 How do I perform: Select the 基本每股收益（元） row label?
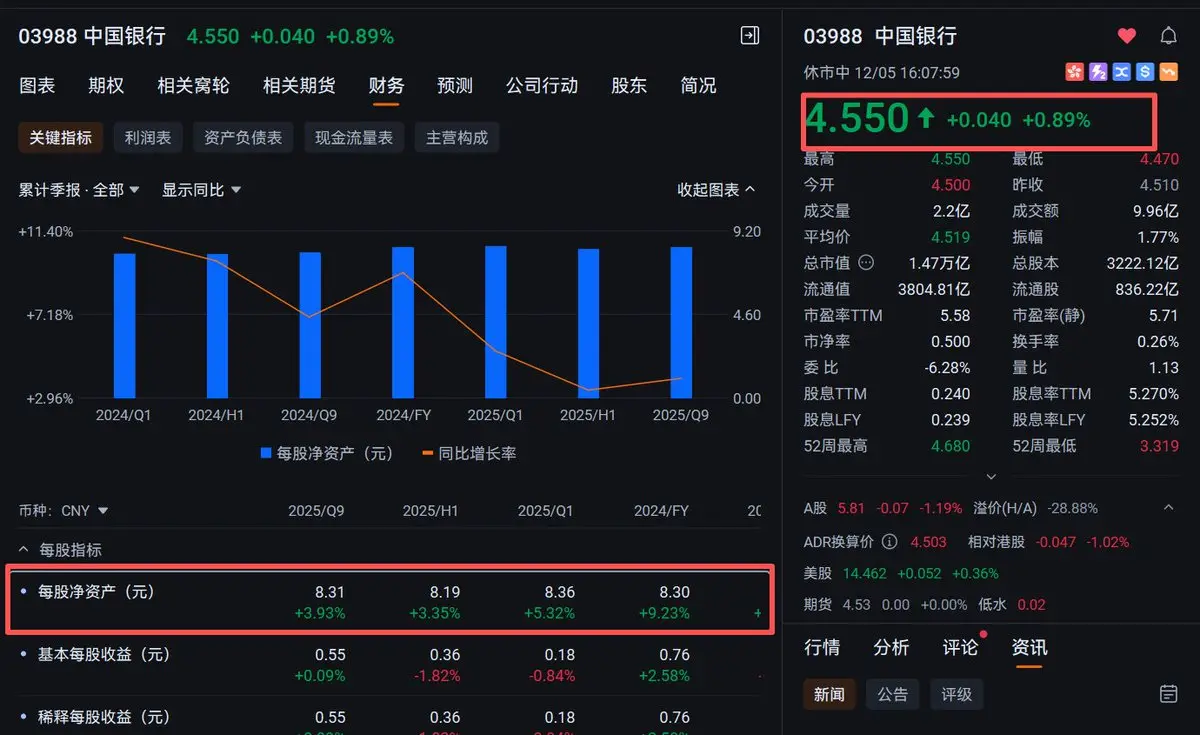pos(104,655)
